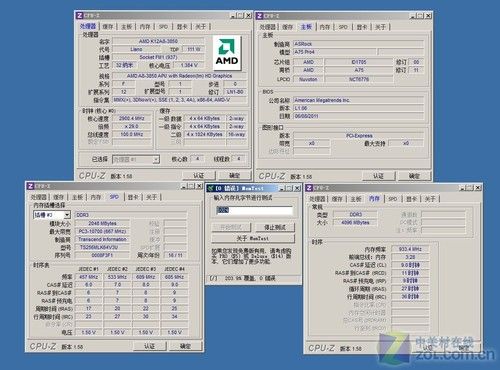Click 认证 button in the SPD window
Image resolution: width=500 pixels, height=370 pixels.
point(150,346)
